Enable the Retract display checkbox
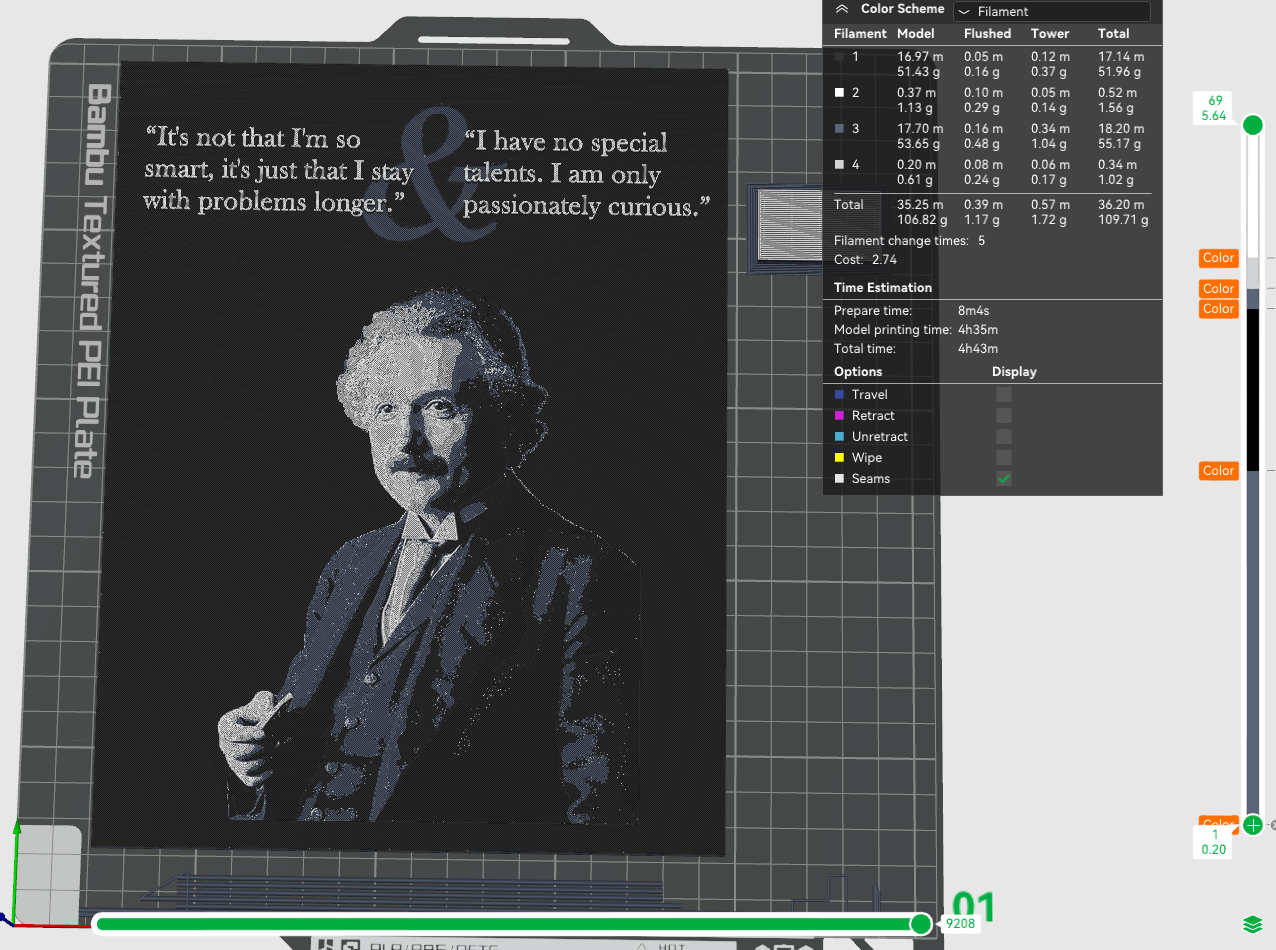This screenshot has width=1276, height=950. coord(1003,416)
